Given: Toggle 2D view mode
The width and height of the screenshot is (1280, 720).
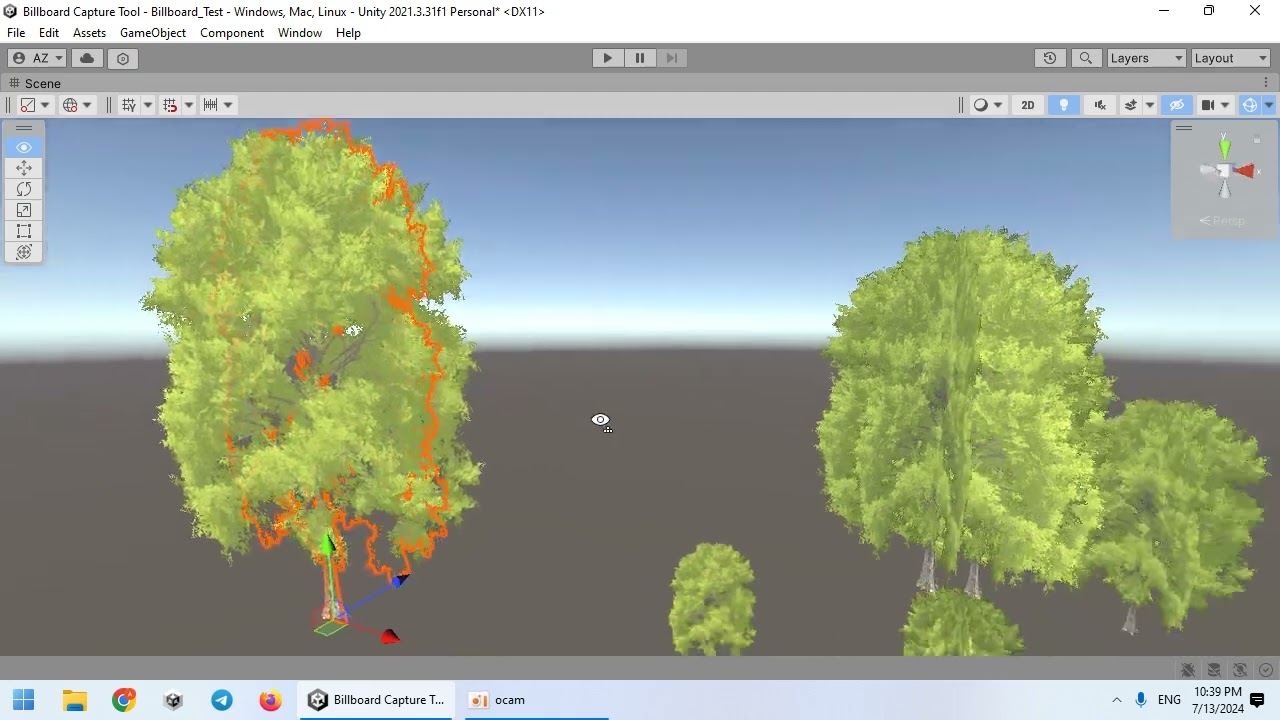Looking at the screenshot, I should (x=1027, y=104).
